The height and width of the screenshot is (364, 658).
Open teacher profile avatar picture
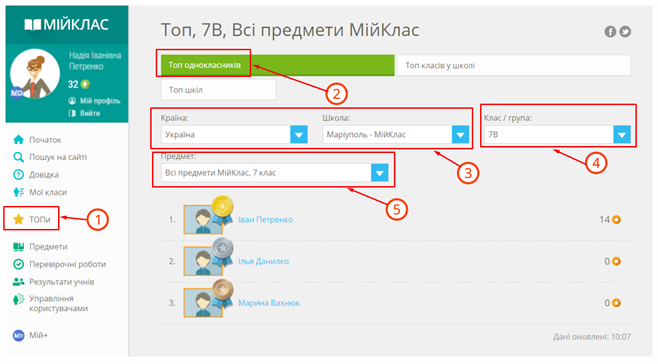(35, 74)
